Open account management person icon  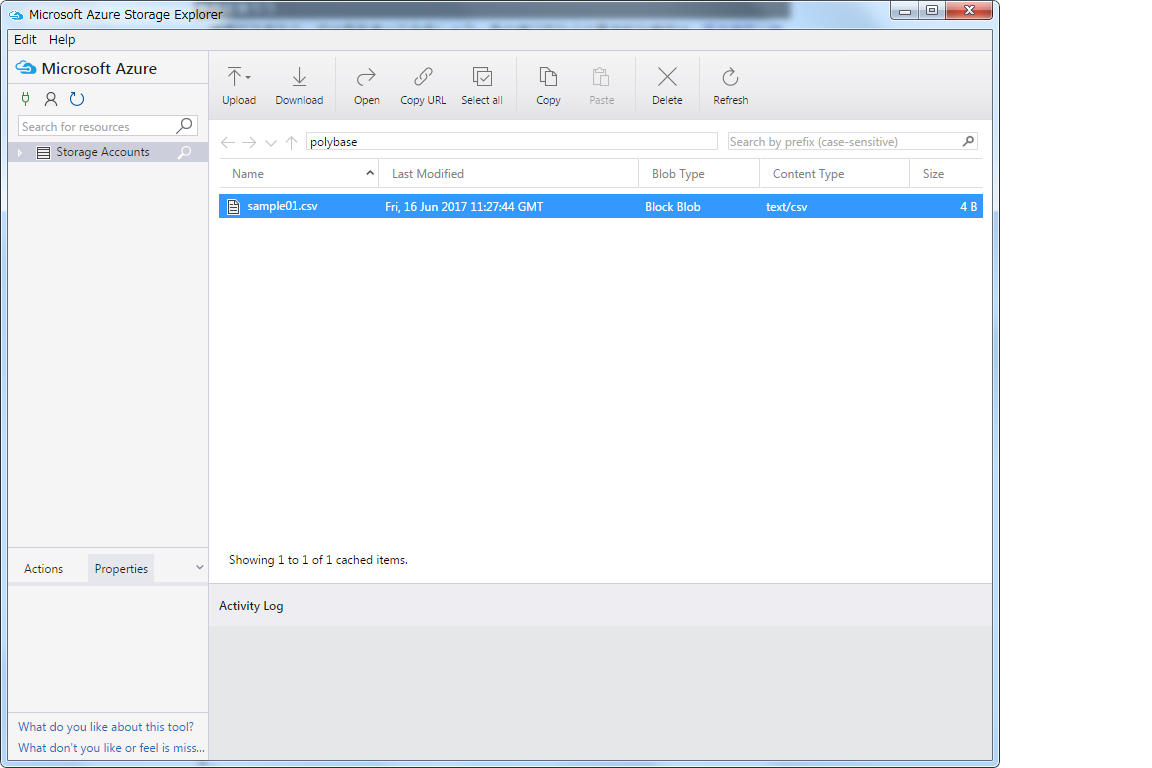click(51, 99)
